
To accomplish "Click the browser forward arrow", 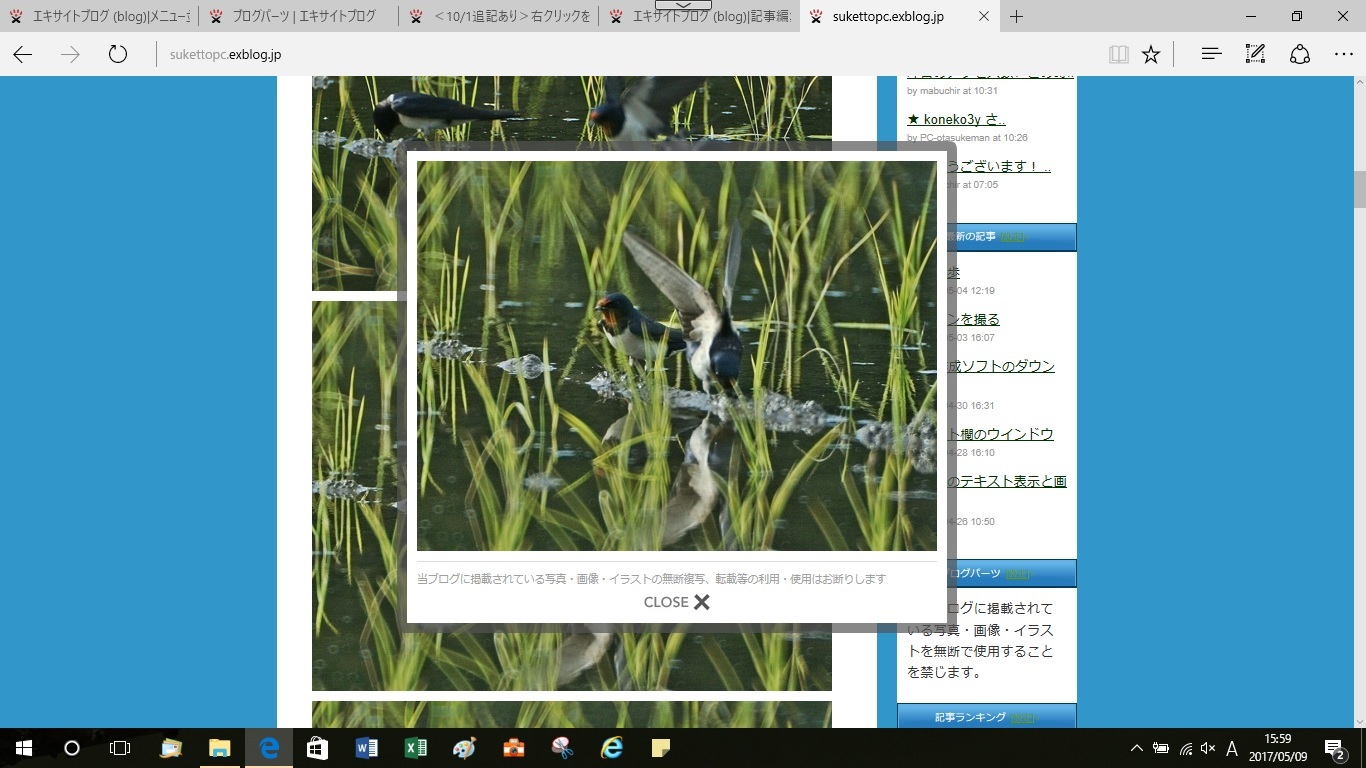I will (70, 54).
